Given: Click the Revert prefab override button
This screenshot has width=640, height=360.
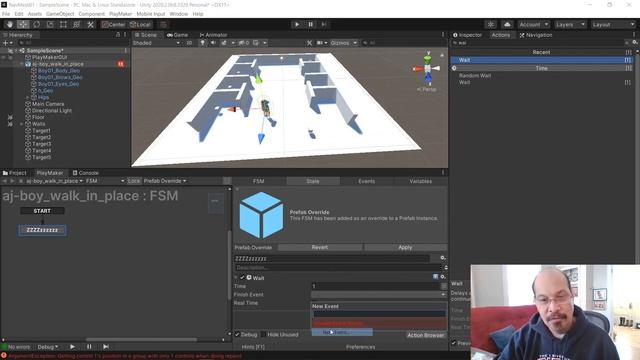Looking at the screenshot, I should (320, 247).
